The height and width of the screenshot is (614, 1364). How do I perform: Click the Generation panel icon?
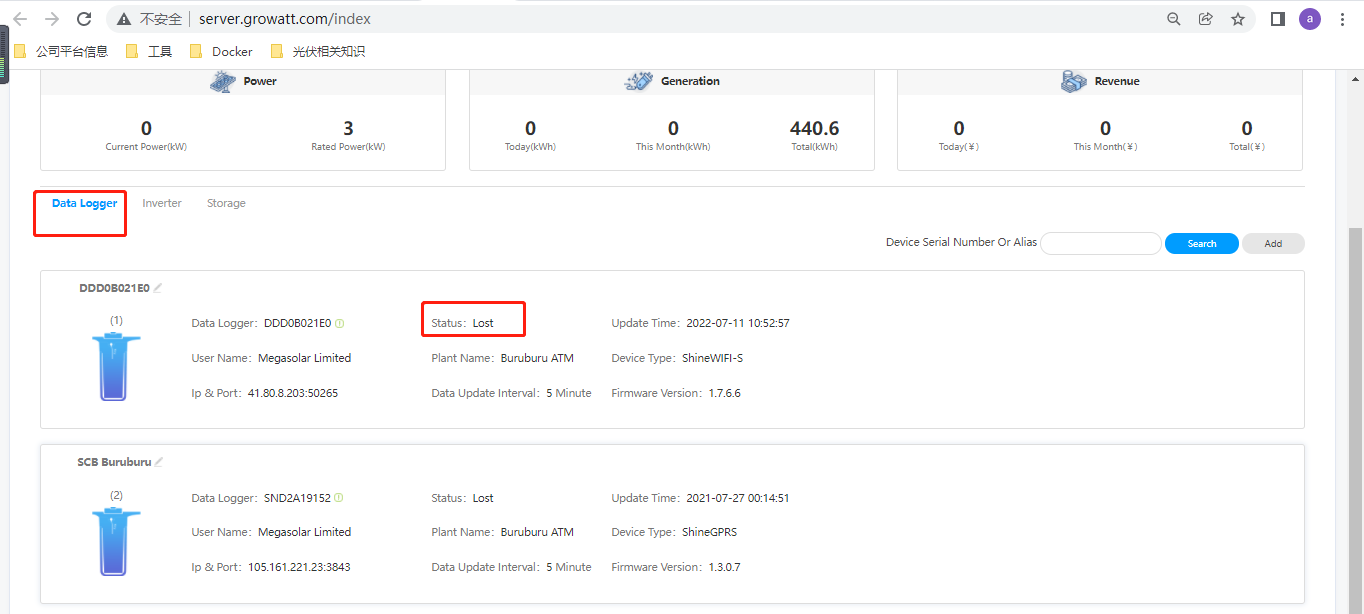(x=637, y=80)
